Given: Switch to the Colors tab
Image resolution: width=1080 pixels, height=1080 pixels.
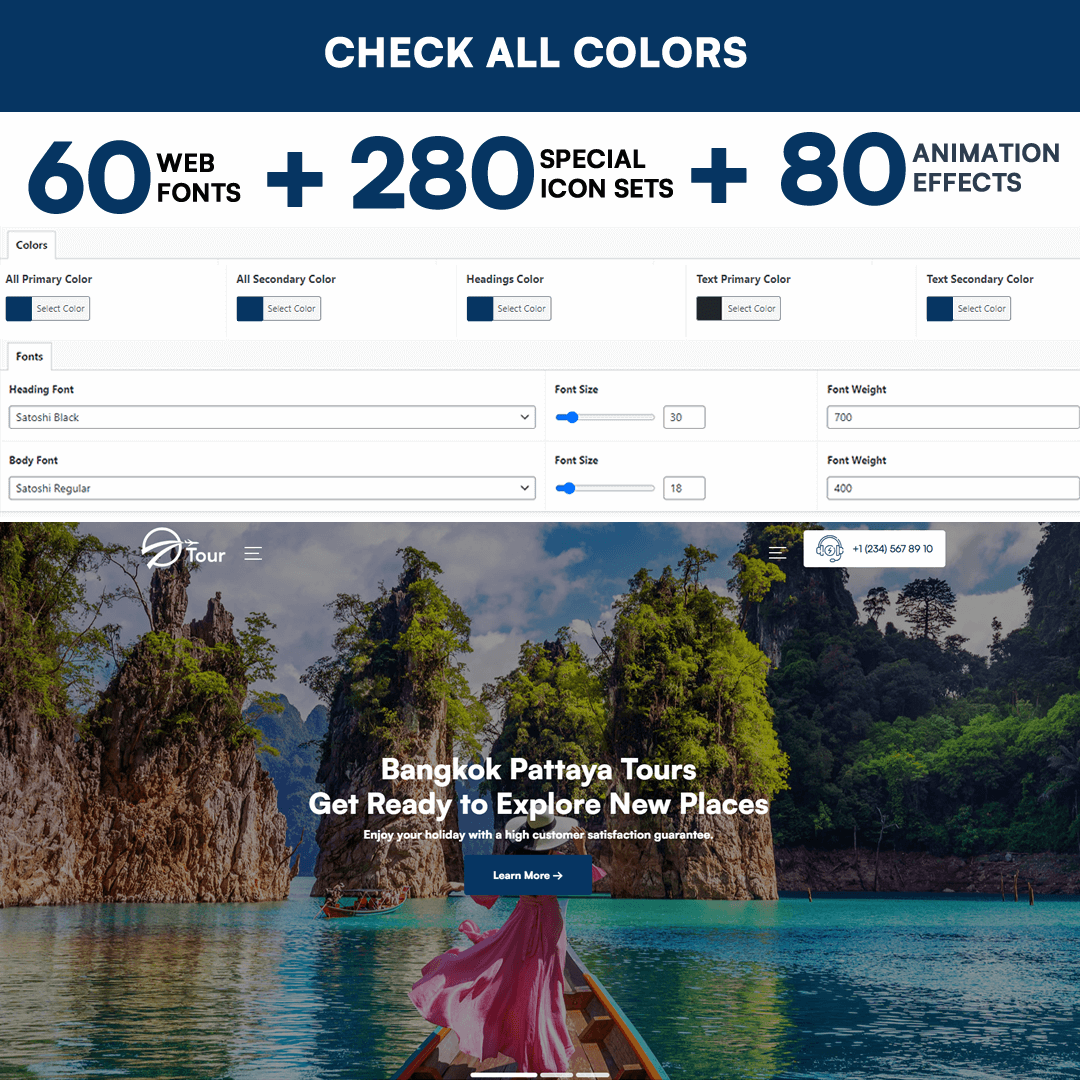Looking at the screenshot, I should [32, 245].
